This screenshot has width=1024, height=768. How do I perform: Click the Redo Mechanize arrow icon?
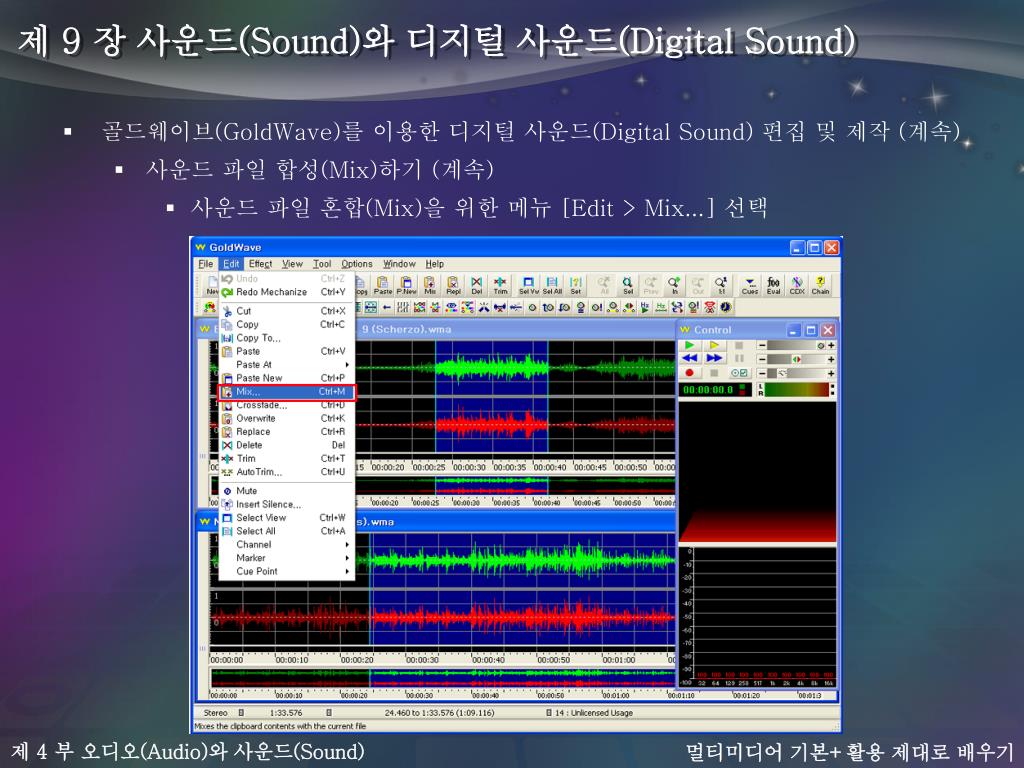coord(227,292)
